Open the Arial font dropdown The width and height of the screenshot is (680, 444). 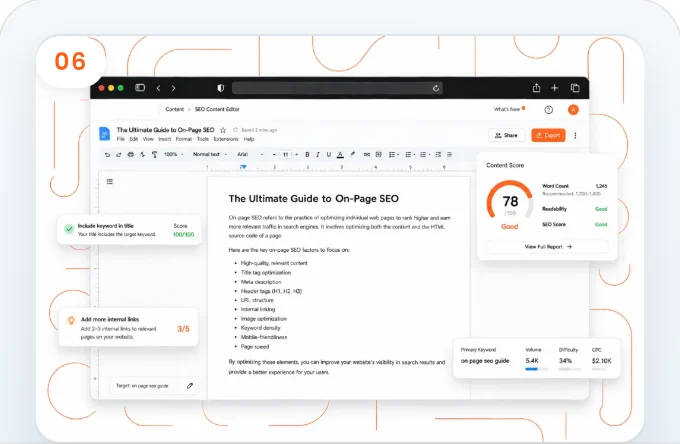250,154
